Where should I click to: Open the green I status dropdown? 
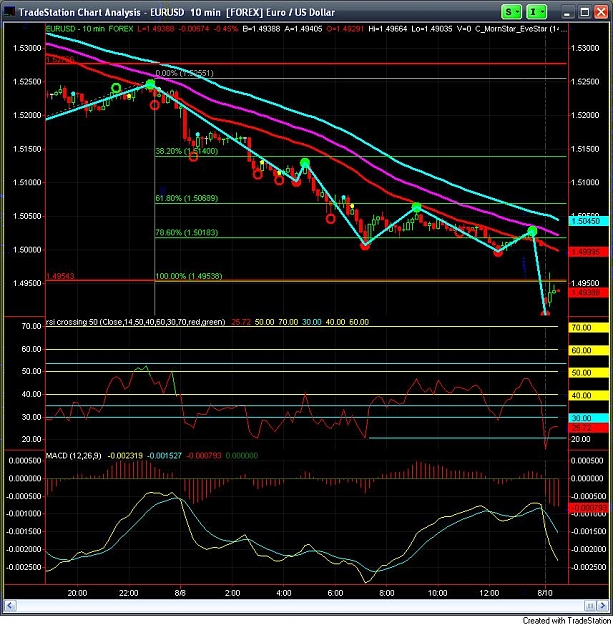pos(536,12)
